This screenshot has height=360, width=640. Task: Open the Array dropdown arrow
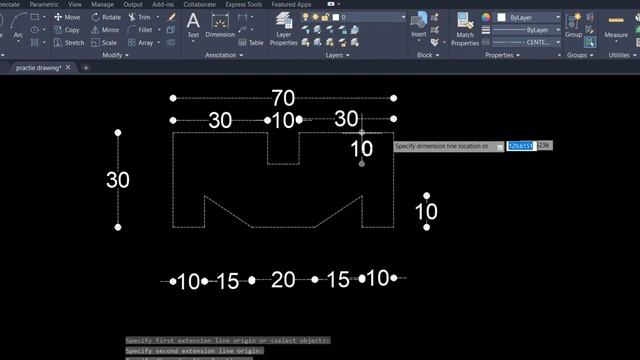pyautogui.click(x=159, y=42)
